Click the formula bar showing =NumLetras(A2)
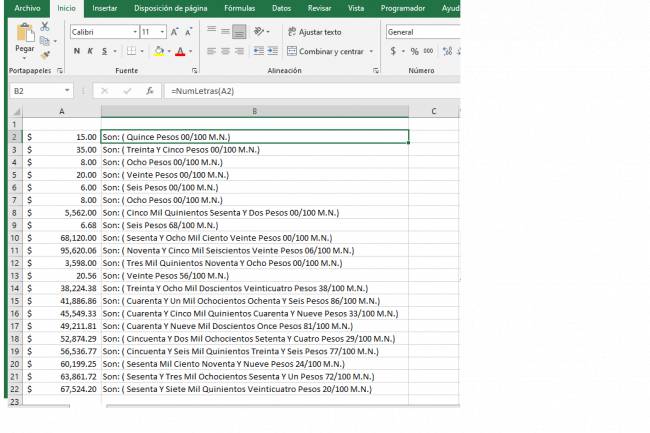Image resolution: width=650 pixels, height=433 pixels. coord(300,90)
